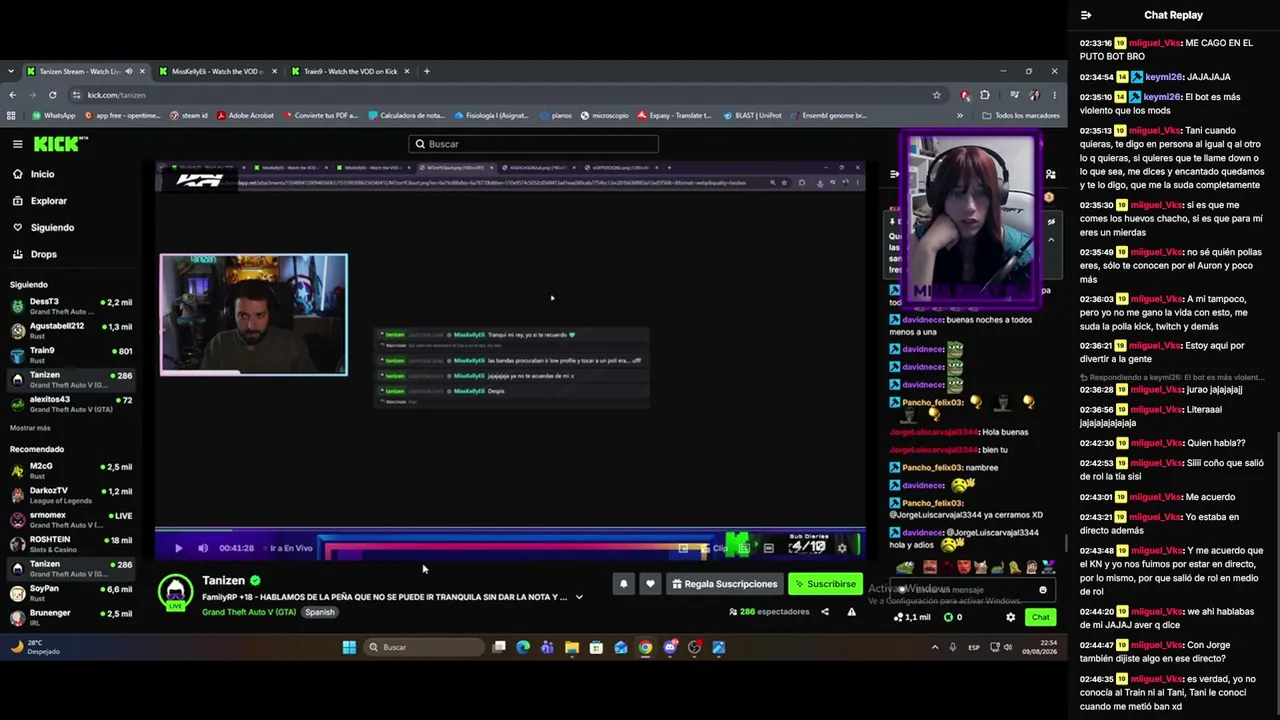1280x720 pixels.
Task: Go back in the browser
Action: tap(12, 95)
